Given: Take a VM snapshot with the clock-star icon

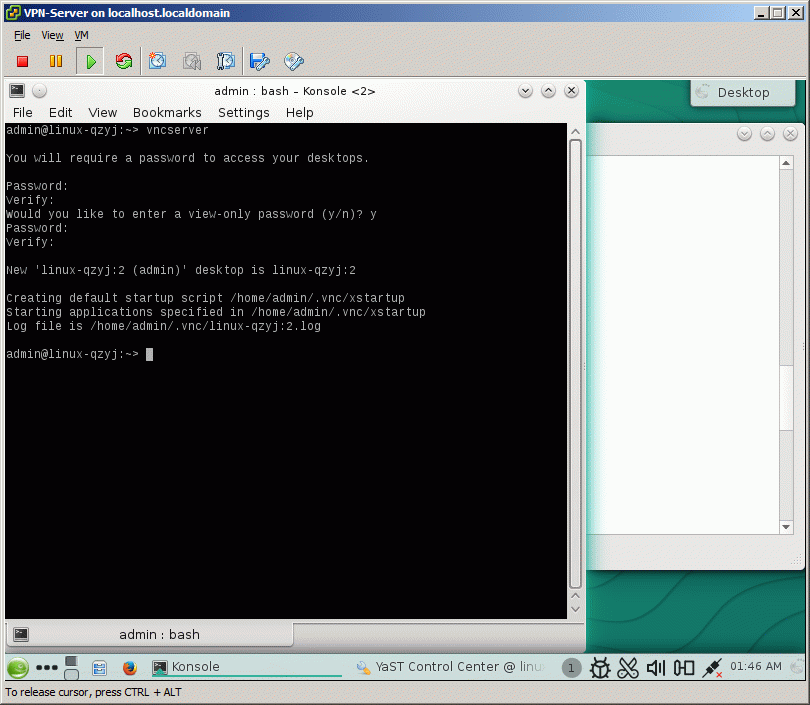Looking at the screenshot, I should coord(158,61).
